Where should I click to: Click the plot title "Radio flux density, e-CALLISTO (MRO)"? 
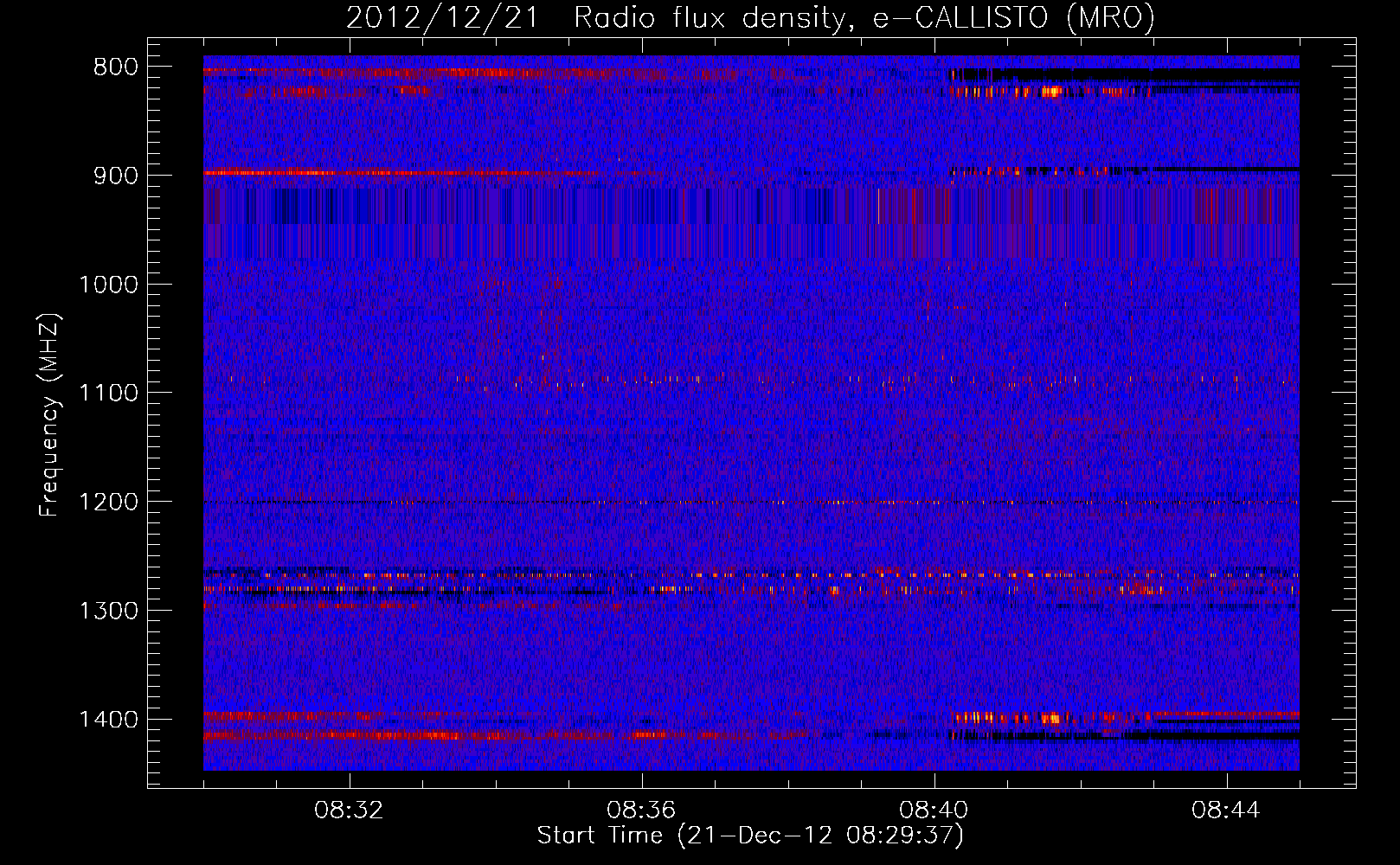click(x=864, y=18)
